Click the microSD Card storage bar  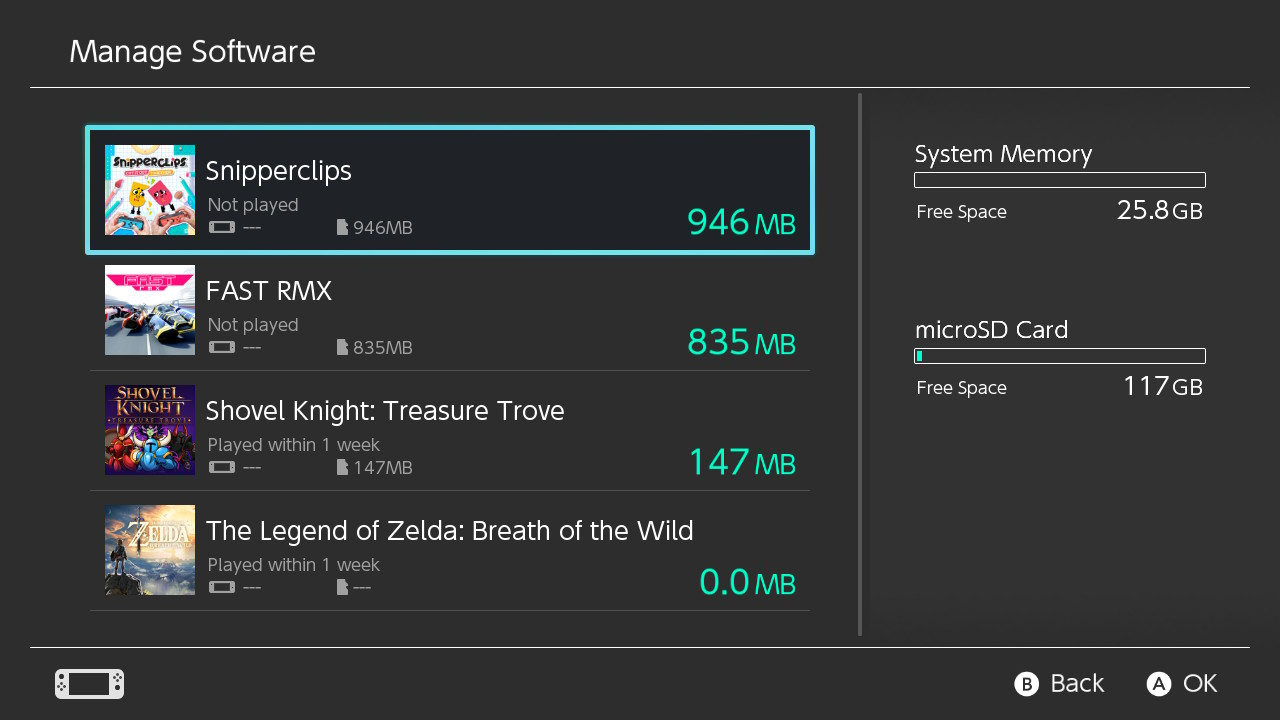coord(1059,355)
